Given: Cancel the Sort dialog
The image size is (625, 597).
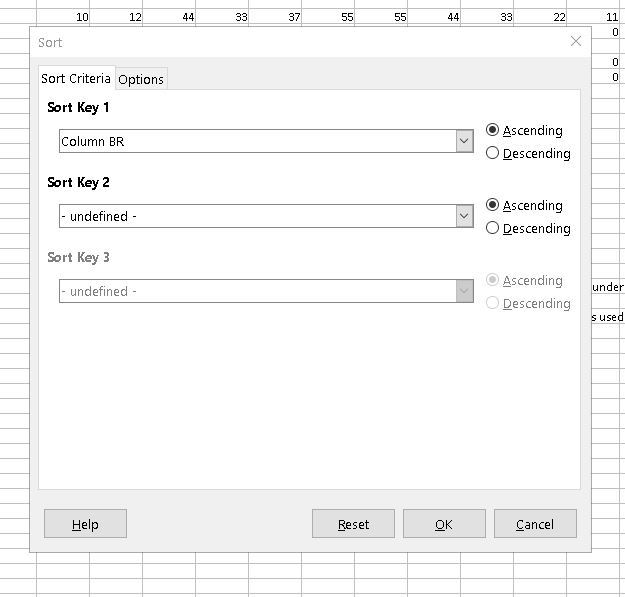Looking at the screenshot, I should (x=535, y=524).
